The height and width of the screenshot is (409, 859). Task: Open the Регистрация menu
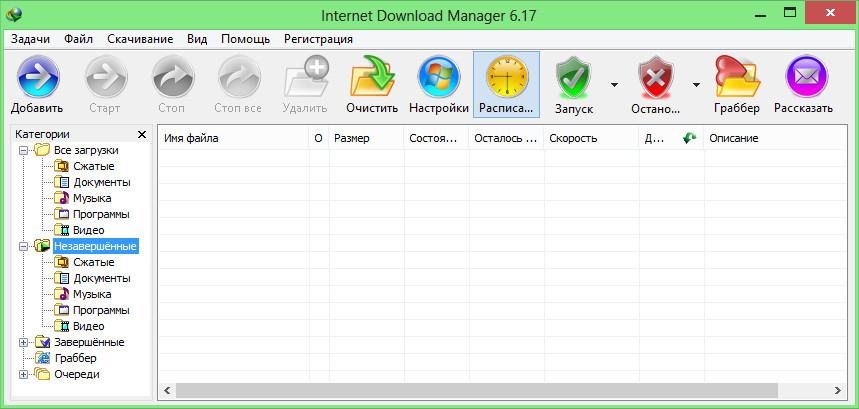[x=318, y=39]
